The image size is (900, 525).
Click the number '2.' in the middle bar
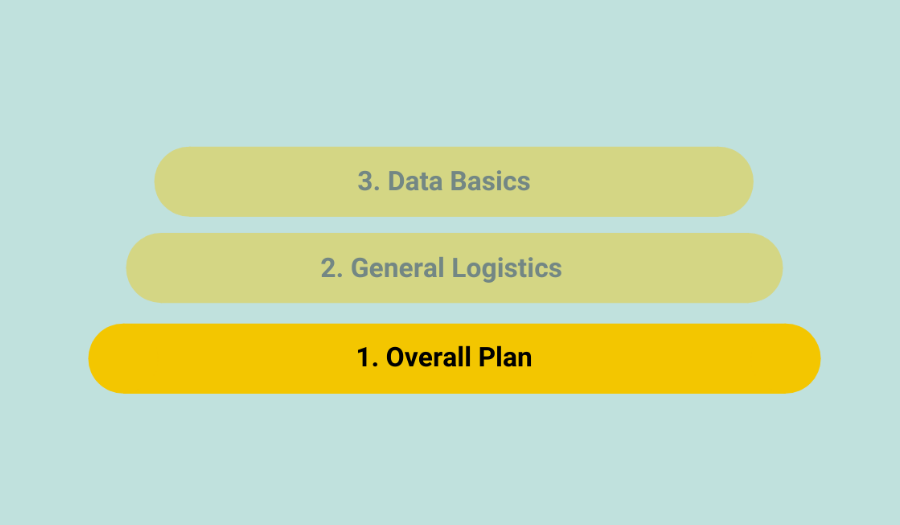[332, 268]
